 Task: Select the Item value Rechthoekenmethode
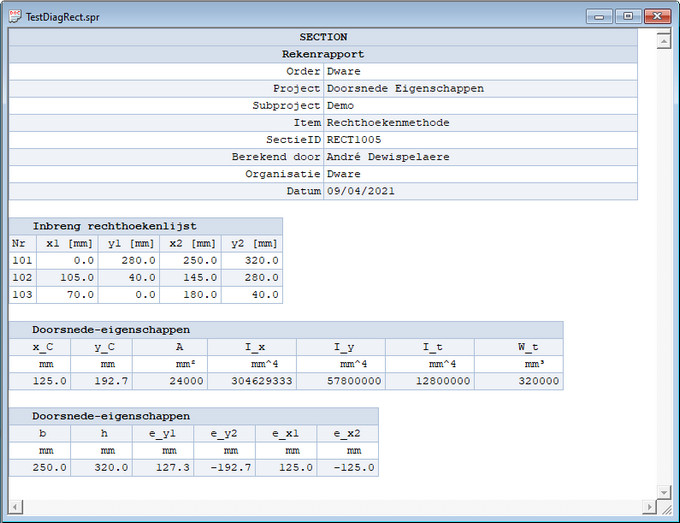pyautogui.click(x=388, y=123)
